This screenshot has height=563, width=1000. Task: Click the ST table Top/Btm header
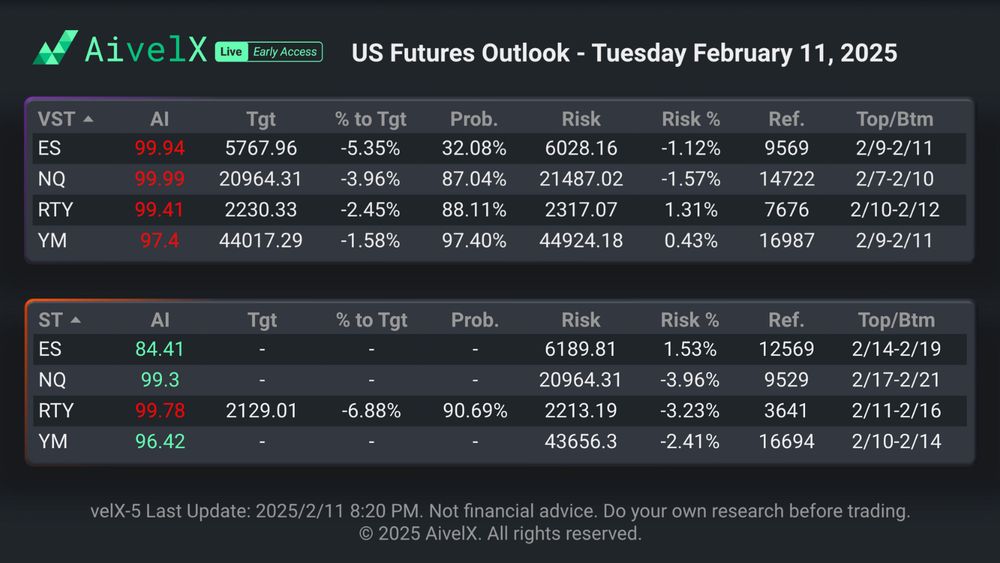[x=896, y=321]
